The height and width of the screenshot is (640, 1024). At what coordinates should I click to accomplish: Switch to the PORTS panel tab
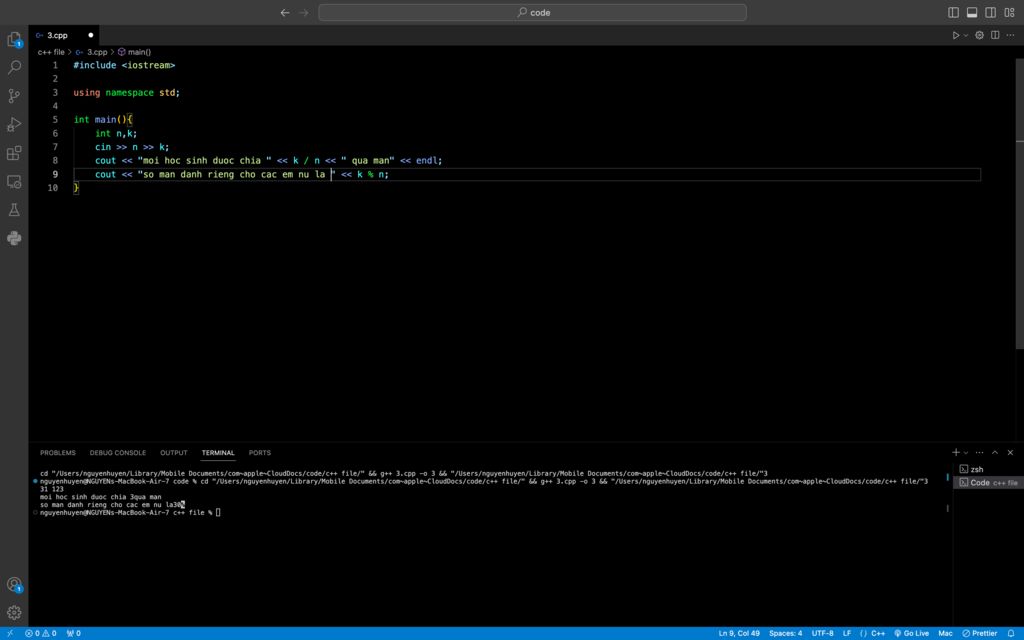pyautogui.click(x=259, y=453)
